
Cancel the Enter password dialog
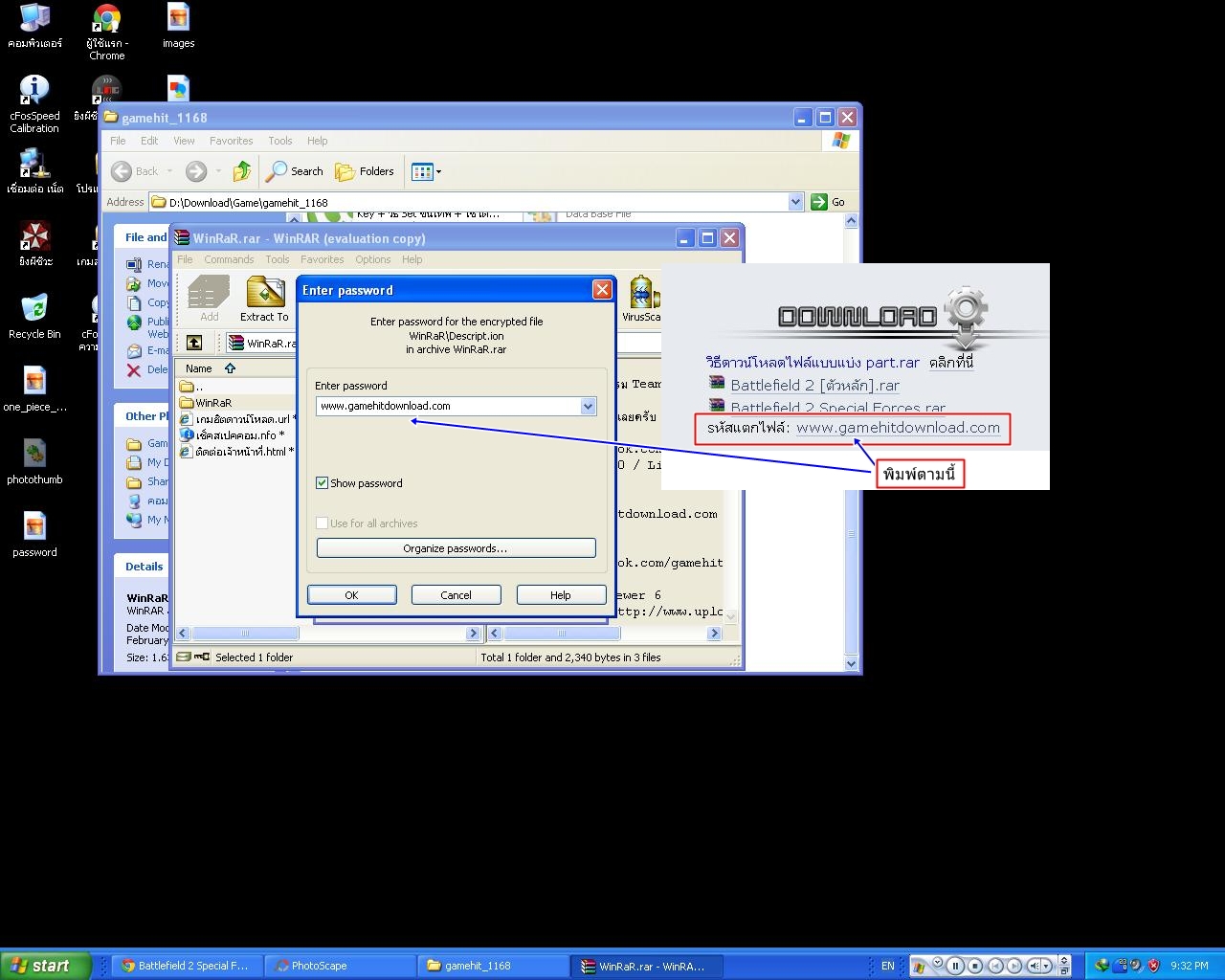tap(456, 595)
